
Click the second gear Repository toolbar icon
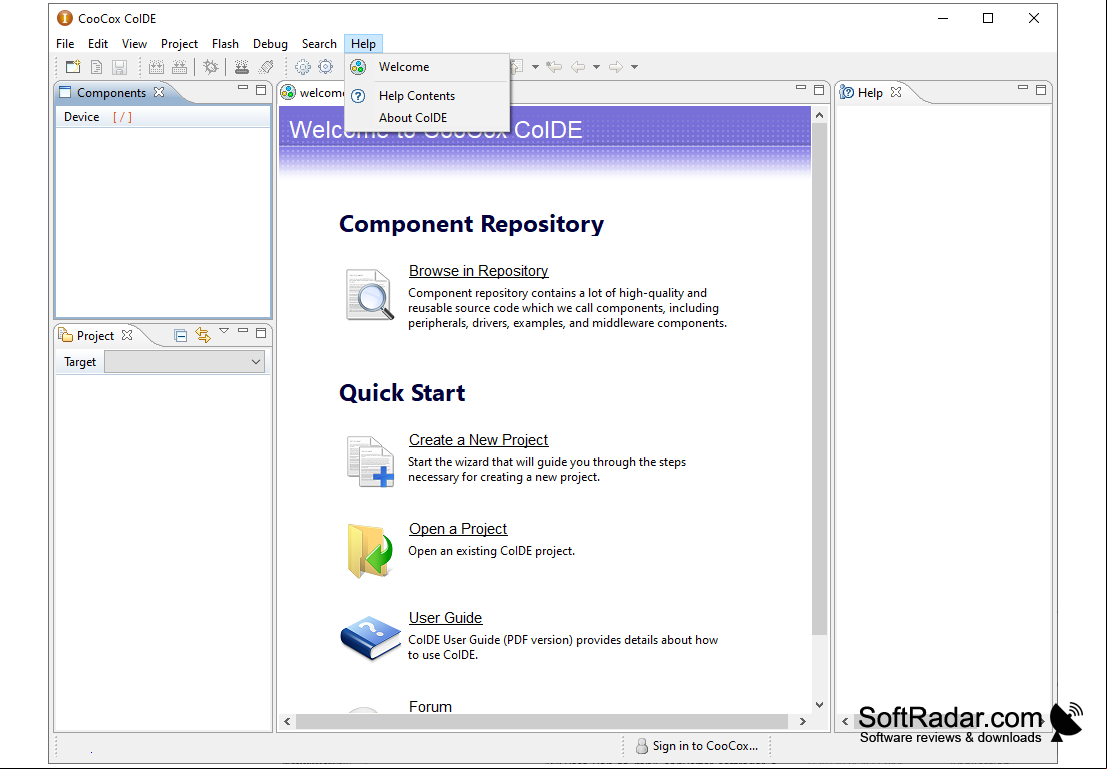(x=325, y=67)
